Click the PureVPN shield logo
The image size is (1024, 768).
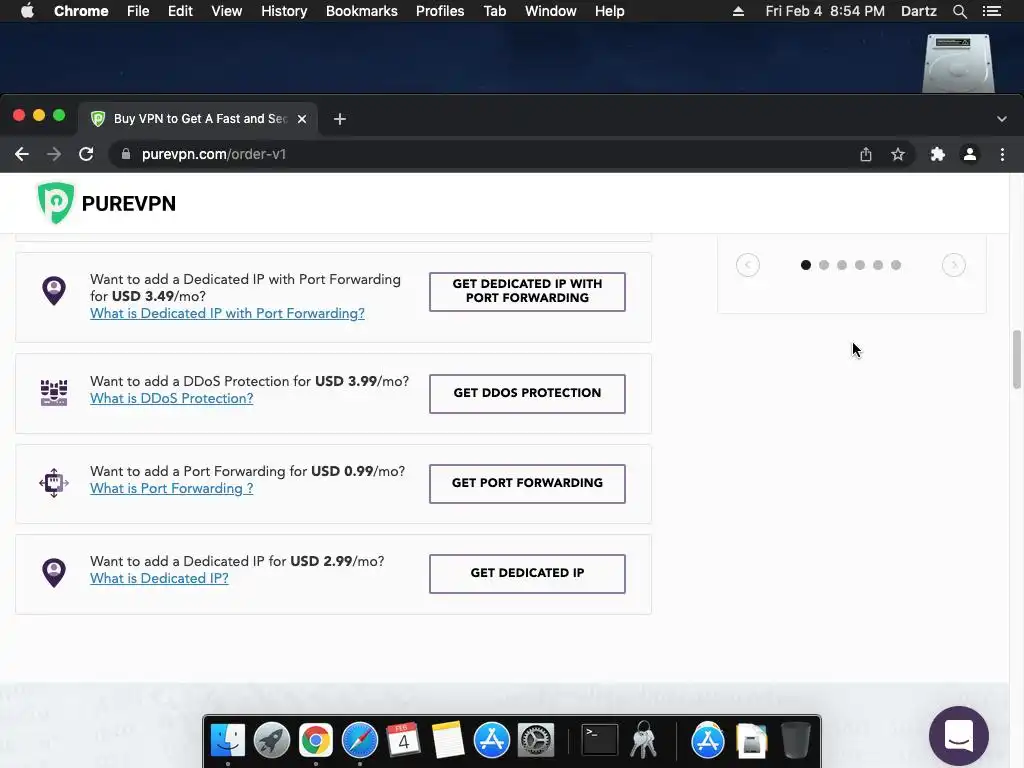55,203
